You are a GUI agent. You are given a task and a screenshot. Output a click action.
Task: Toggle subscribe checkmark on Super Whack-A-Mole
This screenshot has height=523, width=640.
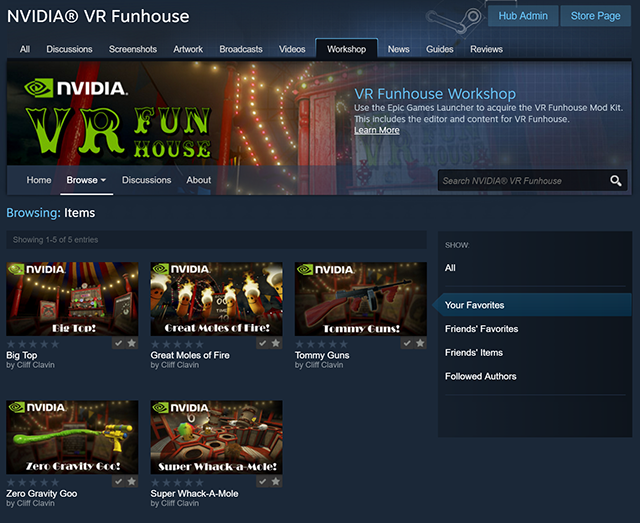click(x=263, y=482)
